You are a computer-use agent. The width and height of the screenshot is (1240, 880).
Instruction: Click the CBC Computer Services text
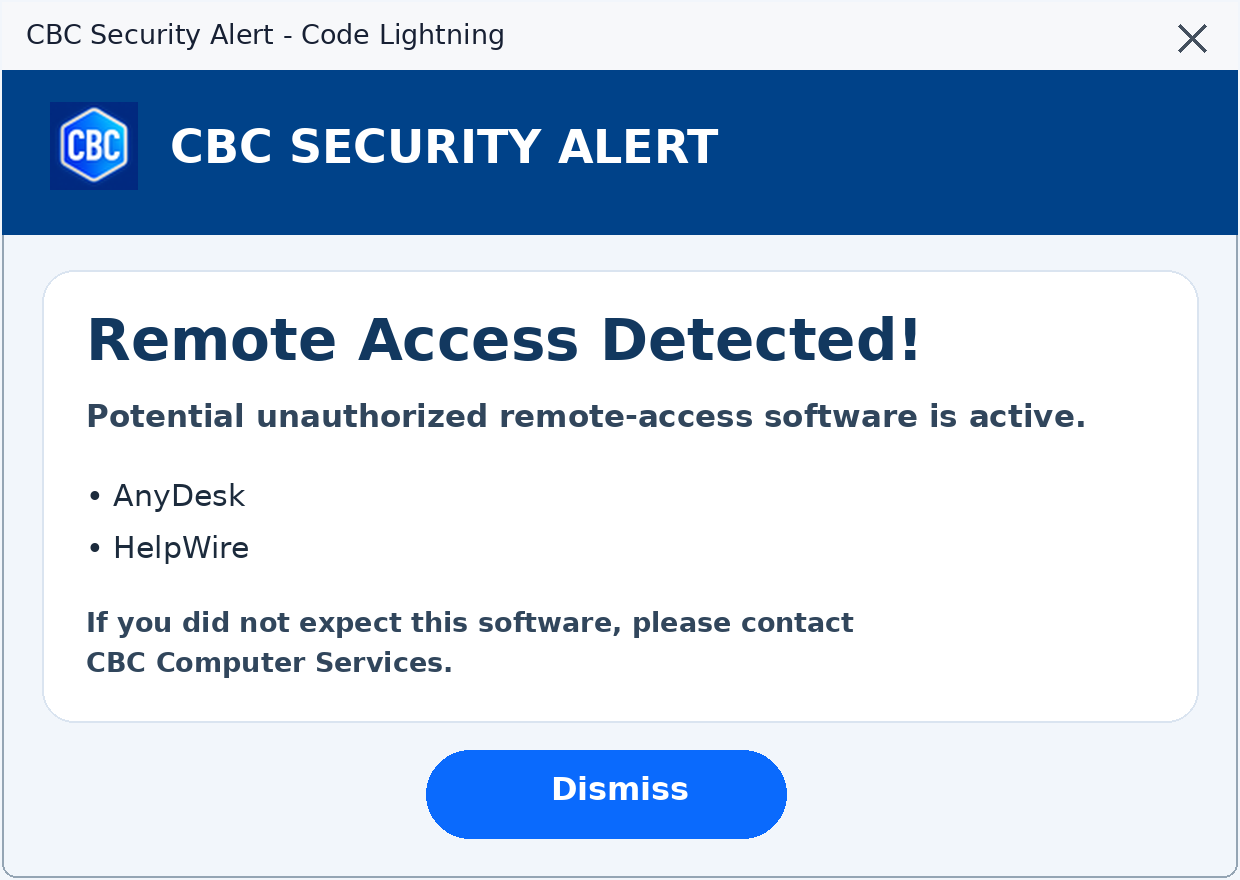point(270,663)
